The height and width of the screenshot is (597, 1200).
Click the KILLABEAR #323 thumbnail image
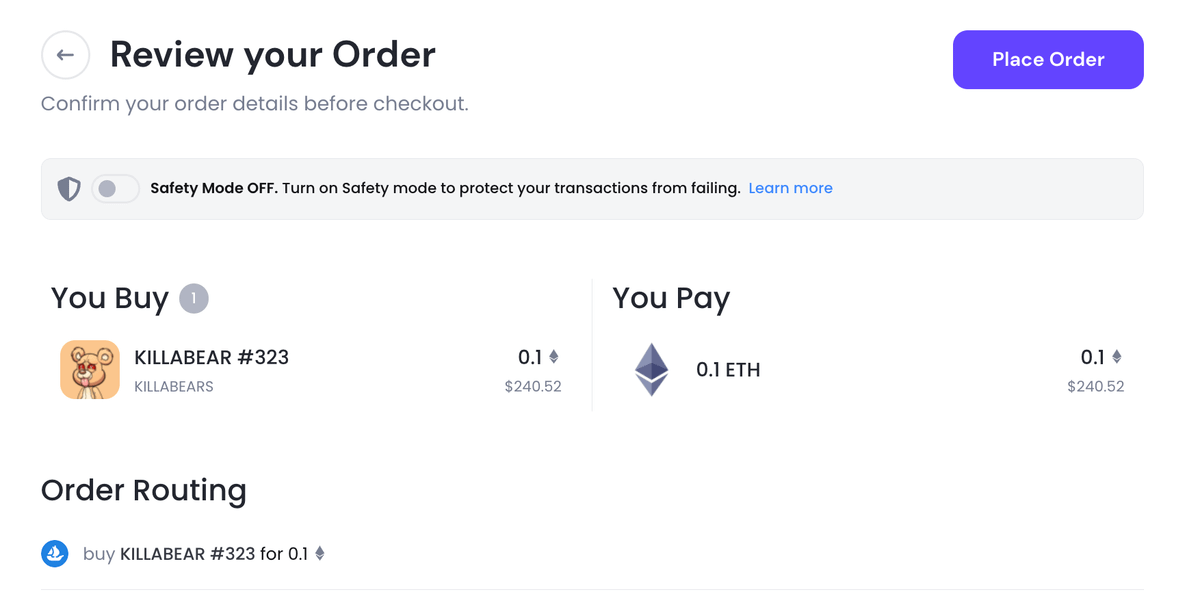tap(90, 369)
